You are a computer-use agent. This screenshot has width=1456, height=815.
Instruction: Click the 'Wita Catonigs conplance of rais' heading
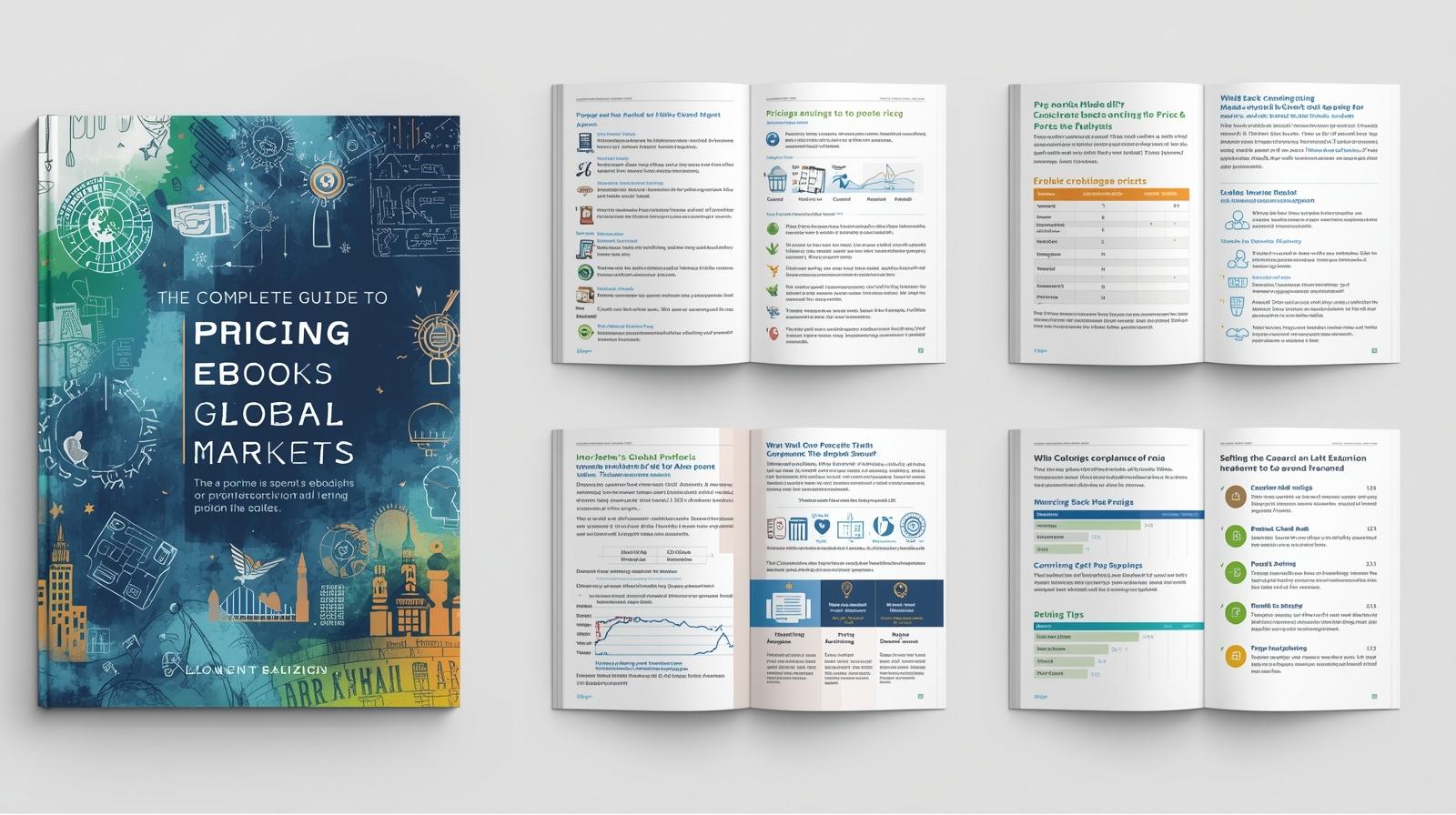coord(1098,458)
